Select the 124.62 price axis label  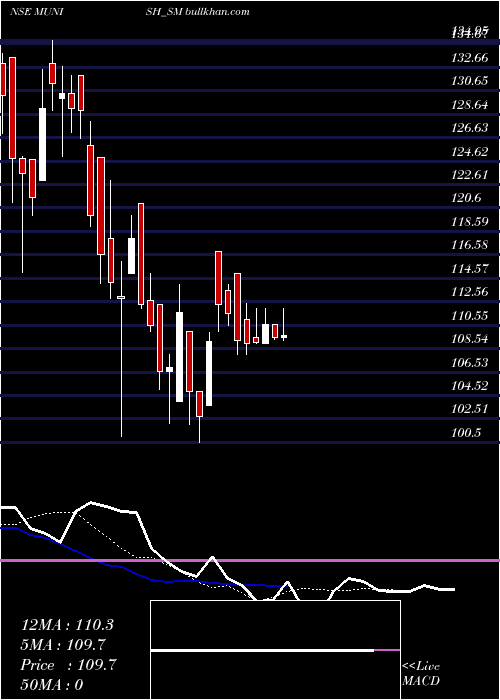[470, 152]
